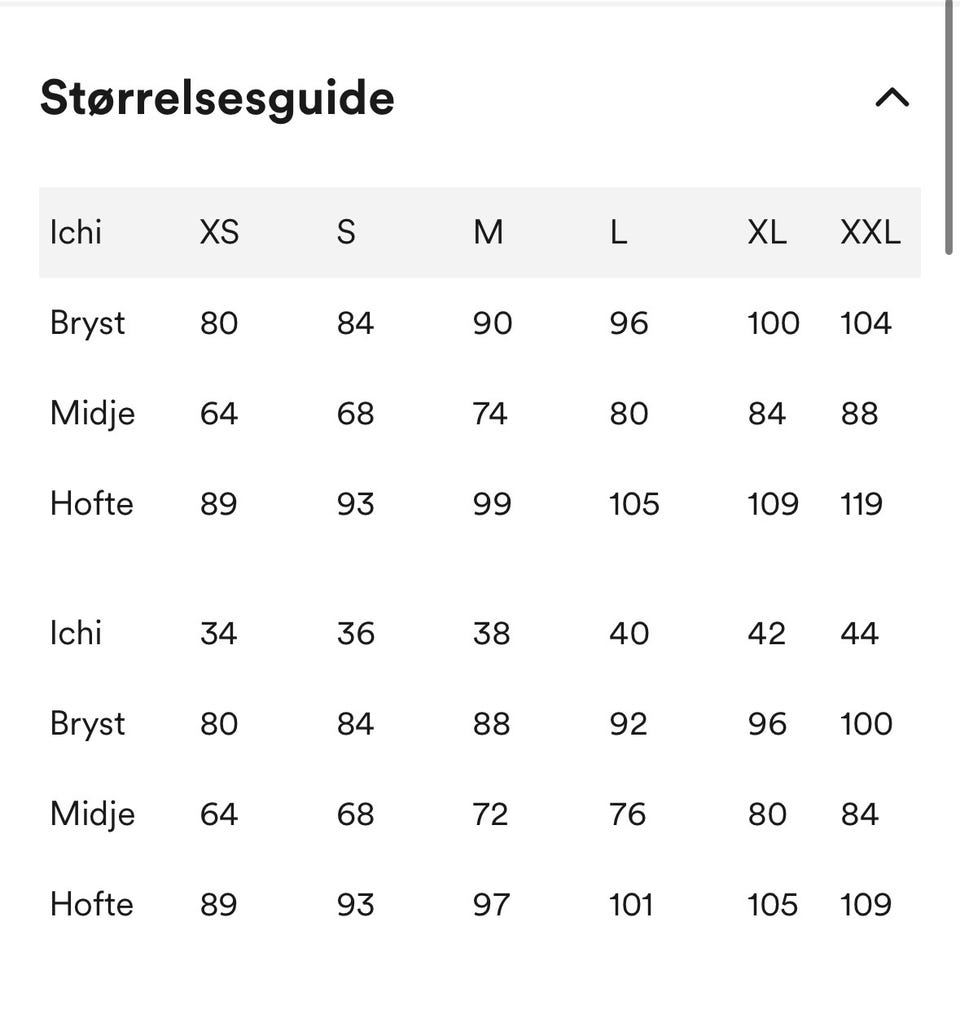Click the Ichi label in the gray header row
Viewport: 960px width, 1014px height.
tap(76, 233)
